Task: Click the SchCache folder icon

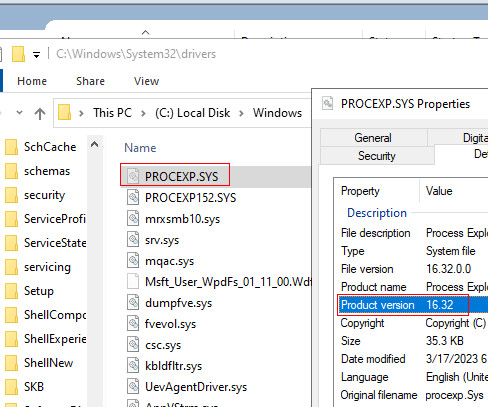Action: (x=11, y=147)
